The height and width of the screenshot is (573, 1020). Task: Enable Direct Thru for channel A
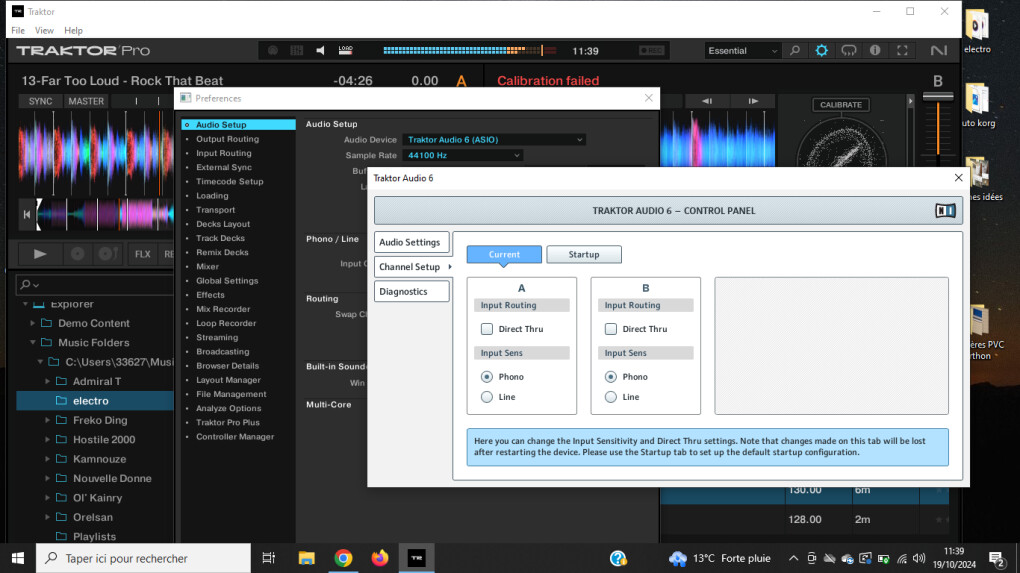[x=487, y=329]
